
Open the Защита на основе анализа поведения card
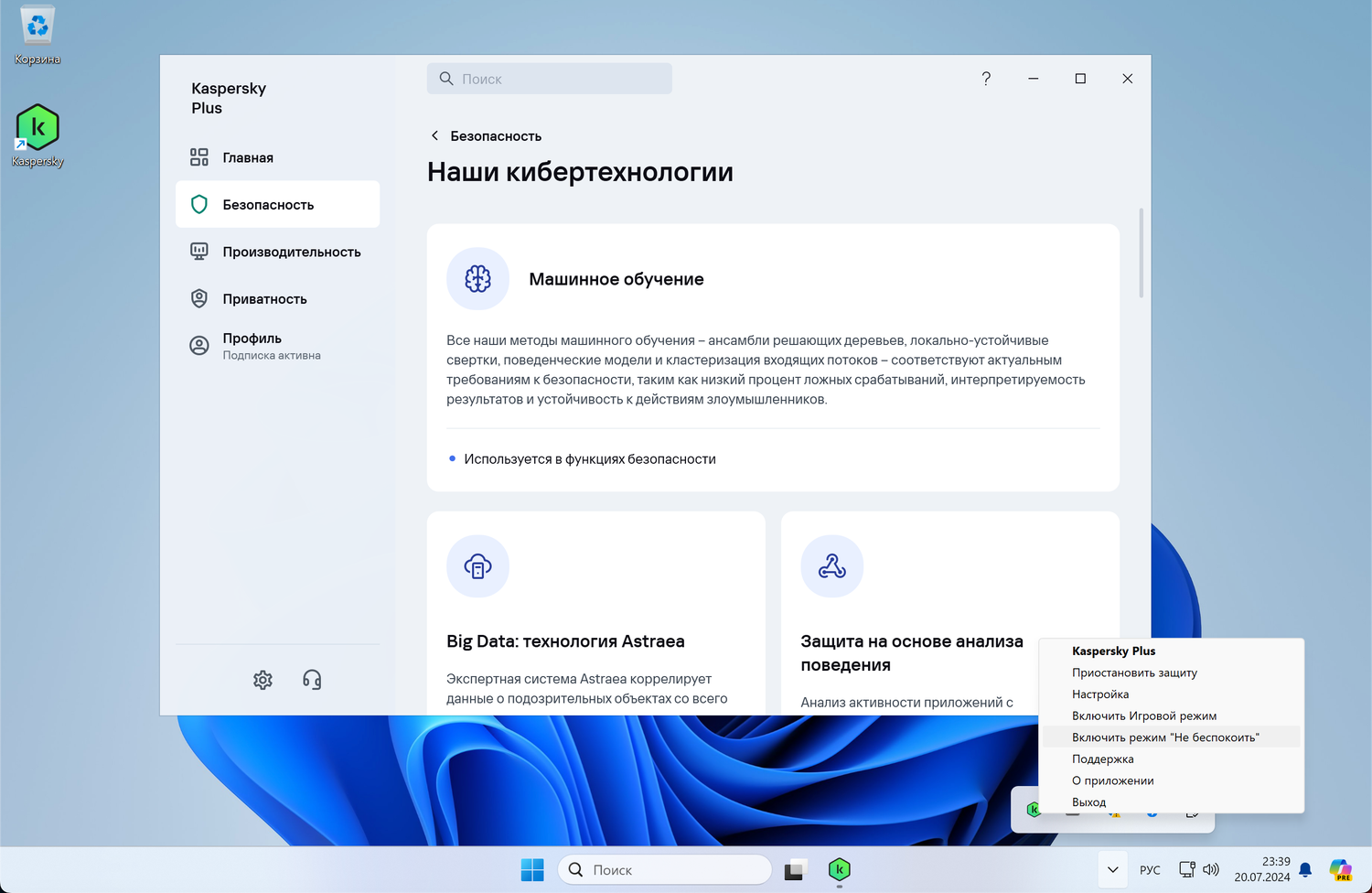[912, 653]
